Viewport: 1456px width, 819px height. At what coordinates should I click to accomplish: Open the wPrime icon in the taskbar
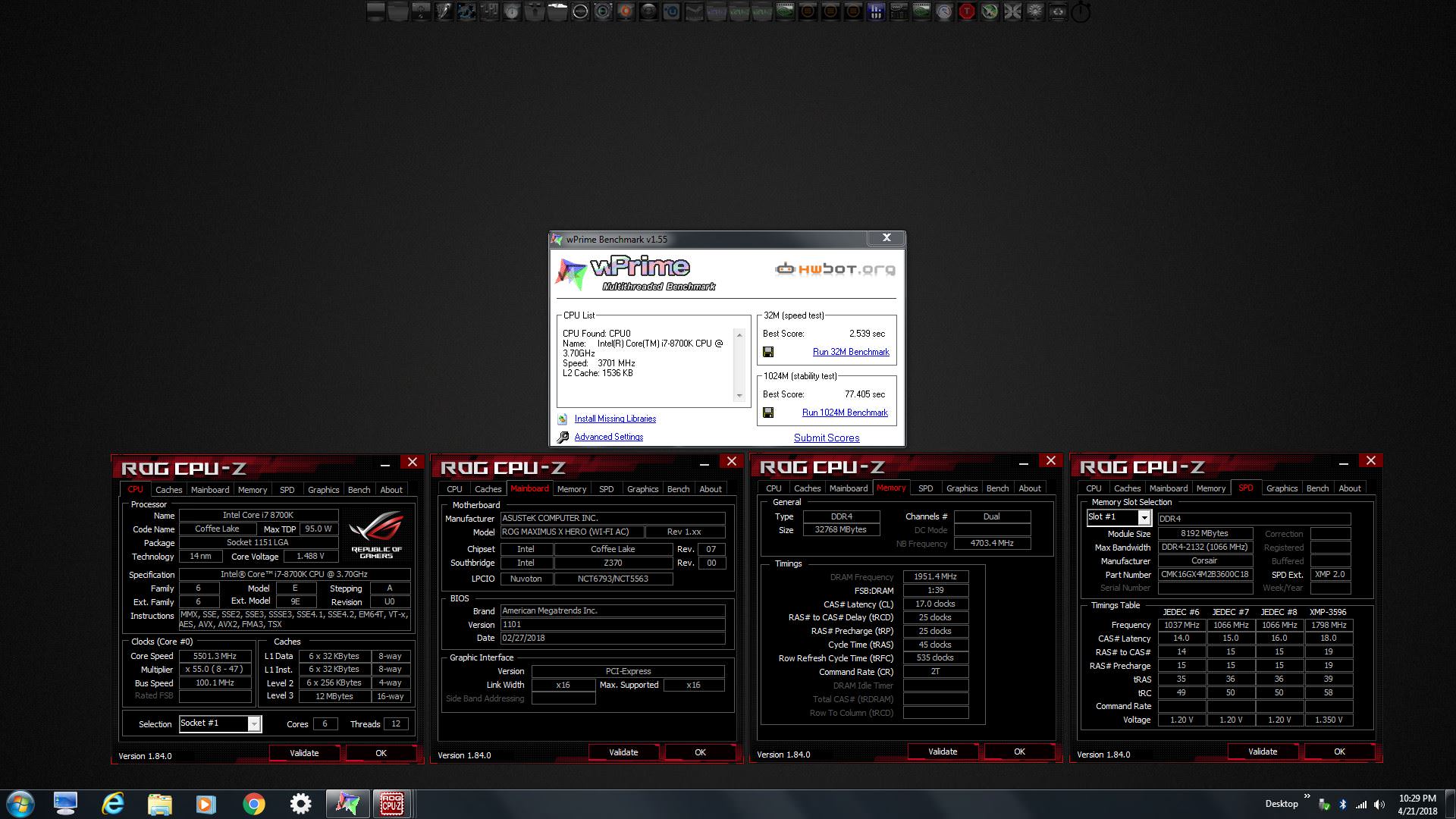347,804
